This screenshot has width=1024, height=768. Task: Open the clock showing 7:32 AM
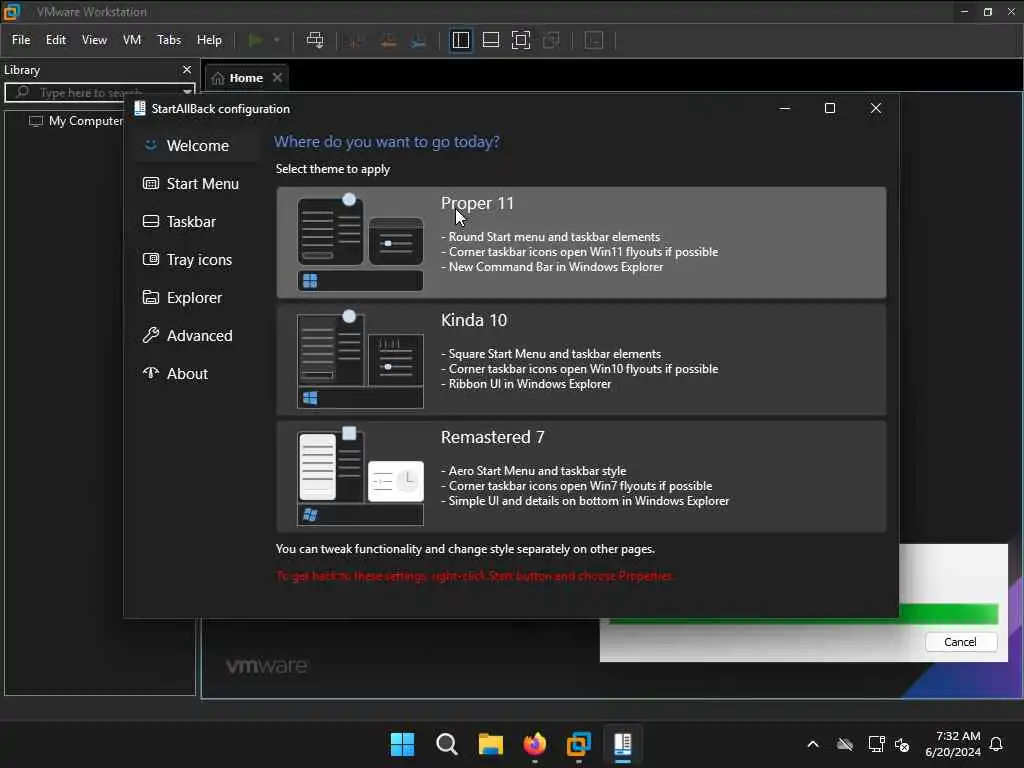point(953,744)
